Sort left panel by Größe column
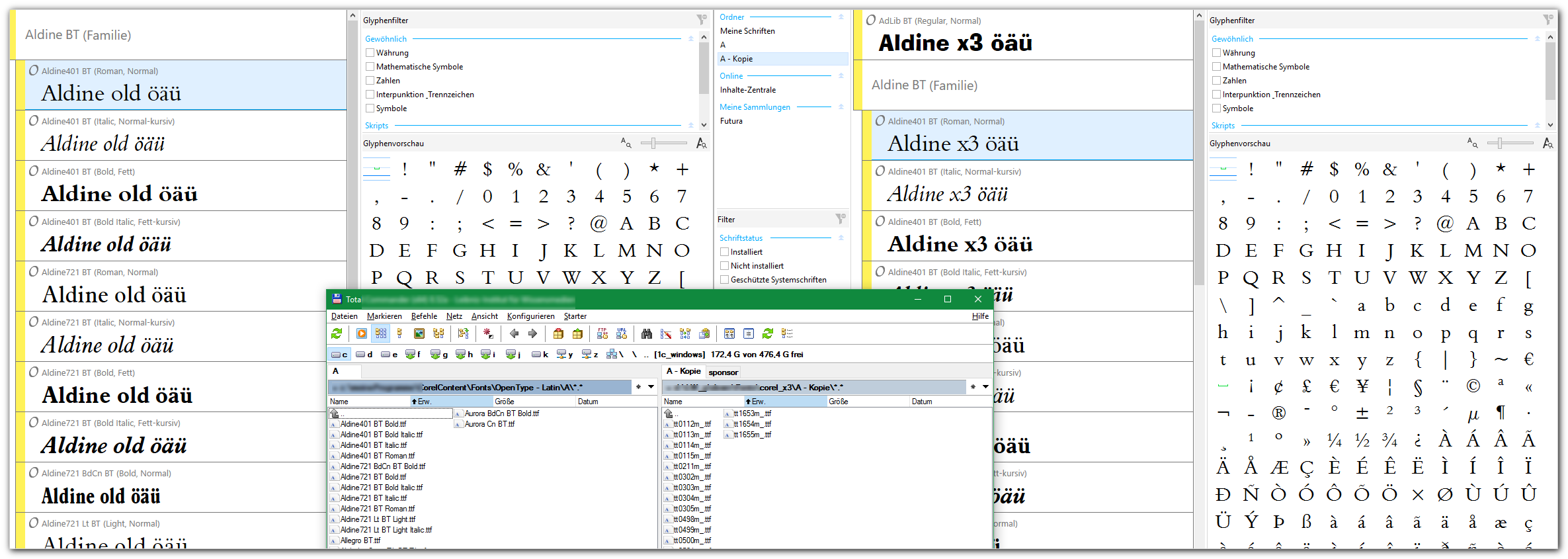 coord(534,402)
